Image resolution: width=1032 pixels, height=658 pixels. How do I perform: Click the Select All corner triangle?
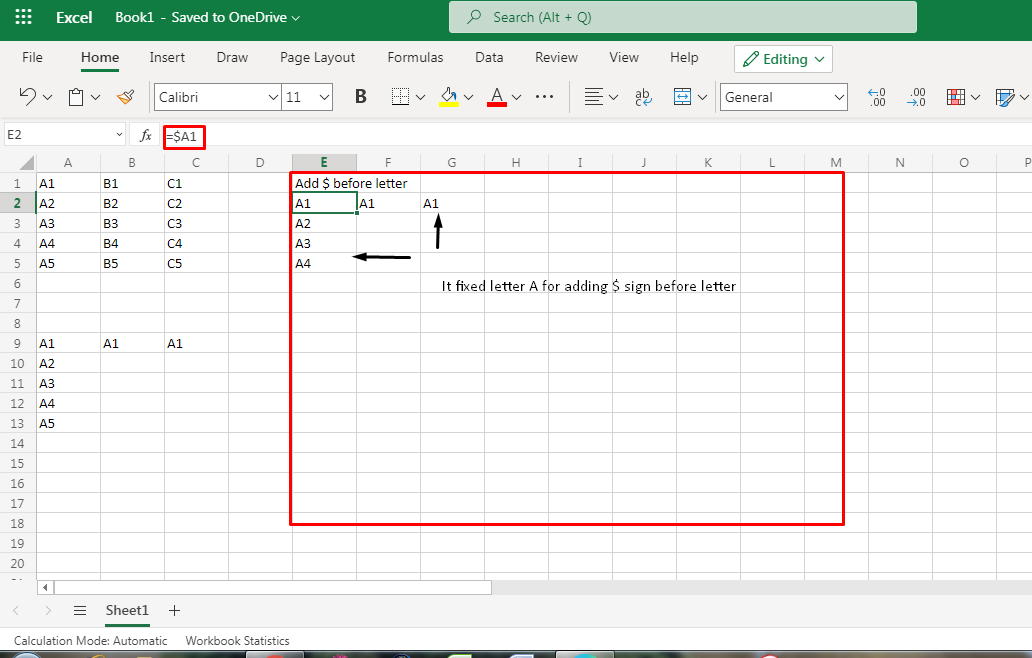coord(26,163)
